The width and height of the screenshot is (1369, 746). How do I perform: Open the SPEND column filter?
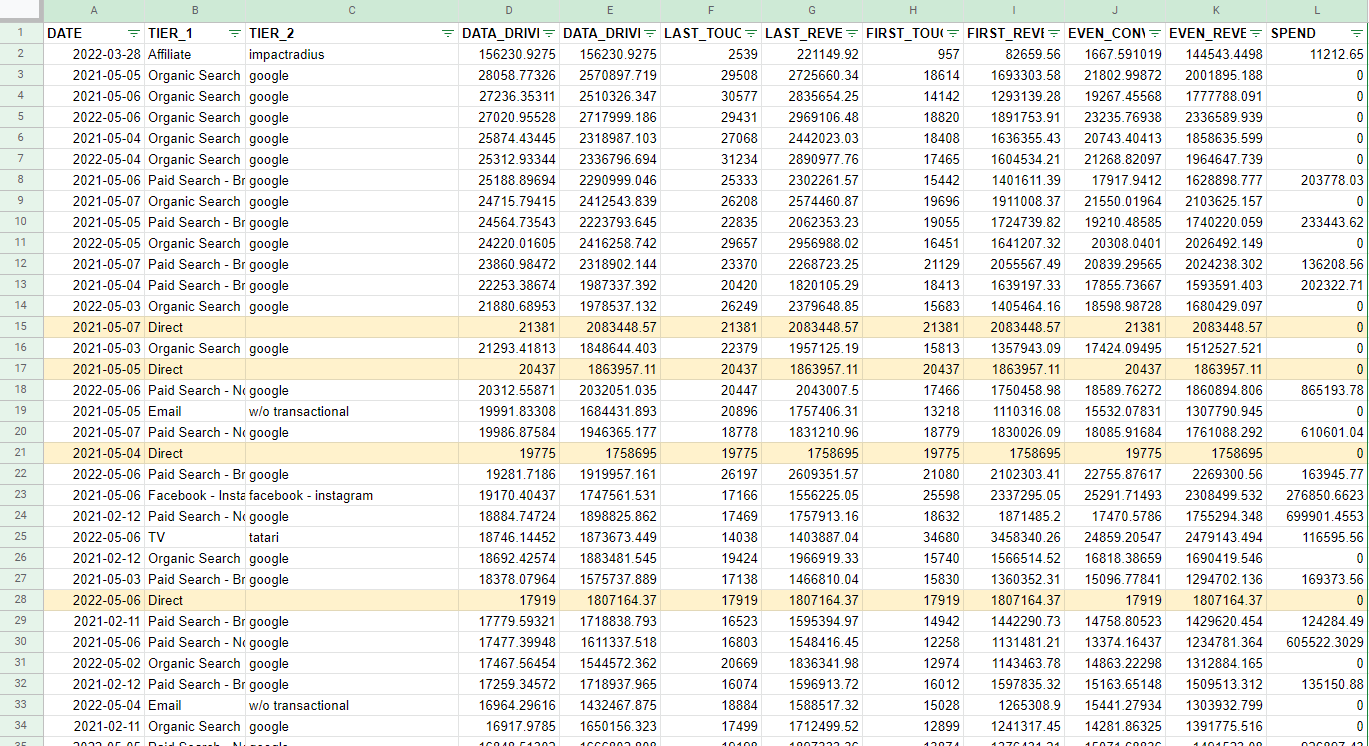1357,33
